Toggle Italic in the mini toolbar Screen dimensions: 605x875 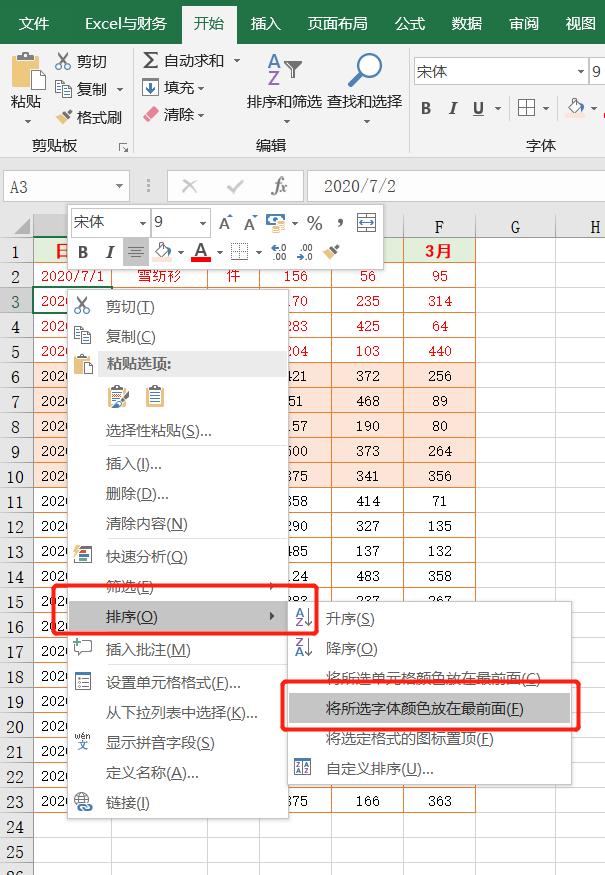pos(109,252)
